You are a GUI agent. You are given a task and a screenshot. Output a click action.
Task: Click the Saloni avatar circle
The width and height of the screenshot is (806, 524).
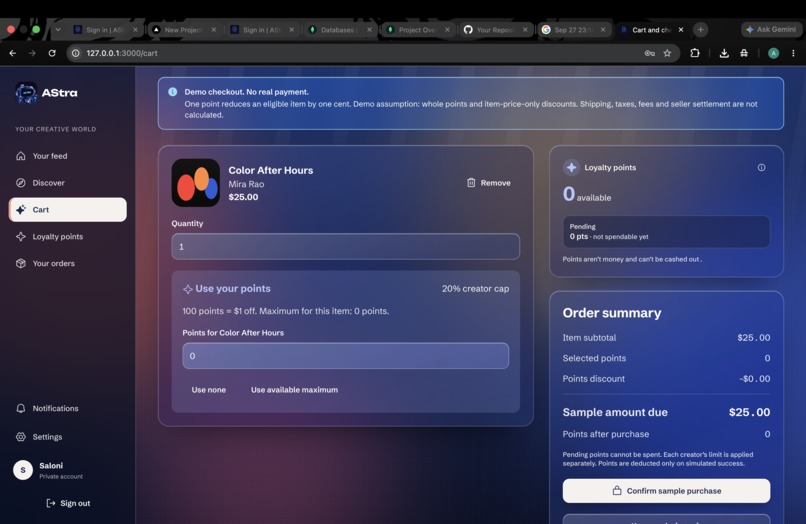tap(23, 470)
